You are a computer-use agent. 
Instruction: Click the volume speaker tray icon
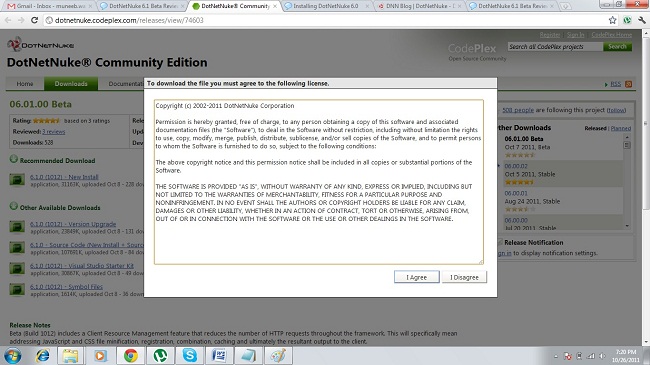pyautogui.click(x=601, y=356)
